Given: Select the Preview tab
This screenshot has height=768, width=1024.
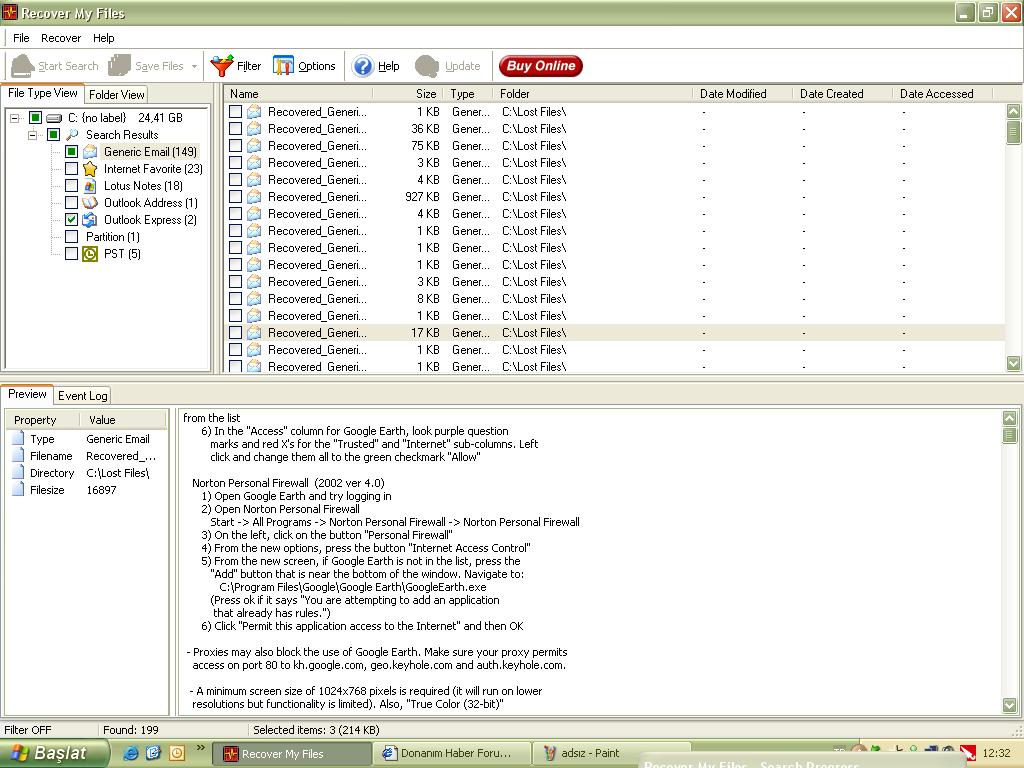Looking at the screenshot, I should click(27, 394).
